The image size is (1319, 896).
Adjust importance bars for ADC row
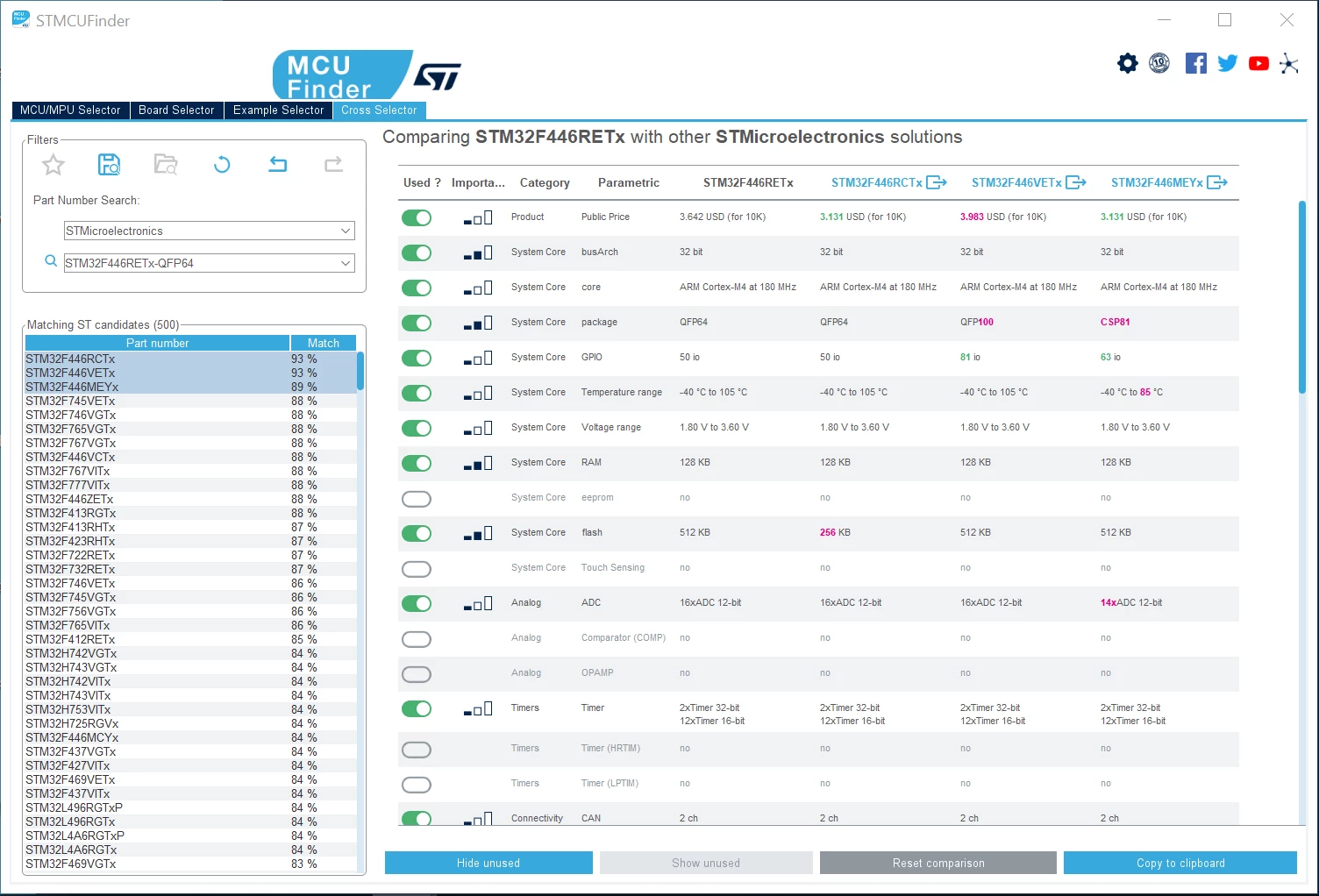[x=478, y=603]
